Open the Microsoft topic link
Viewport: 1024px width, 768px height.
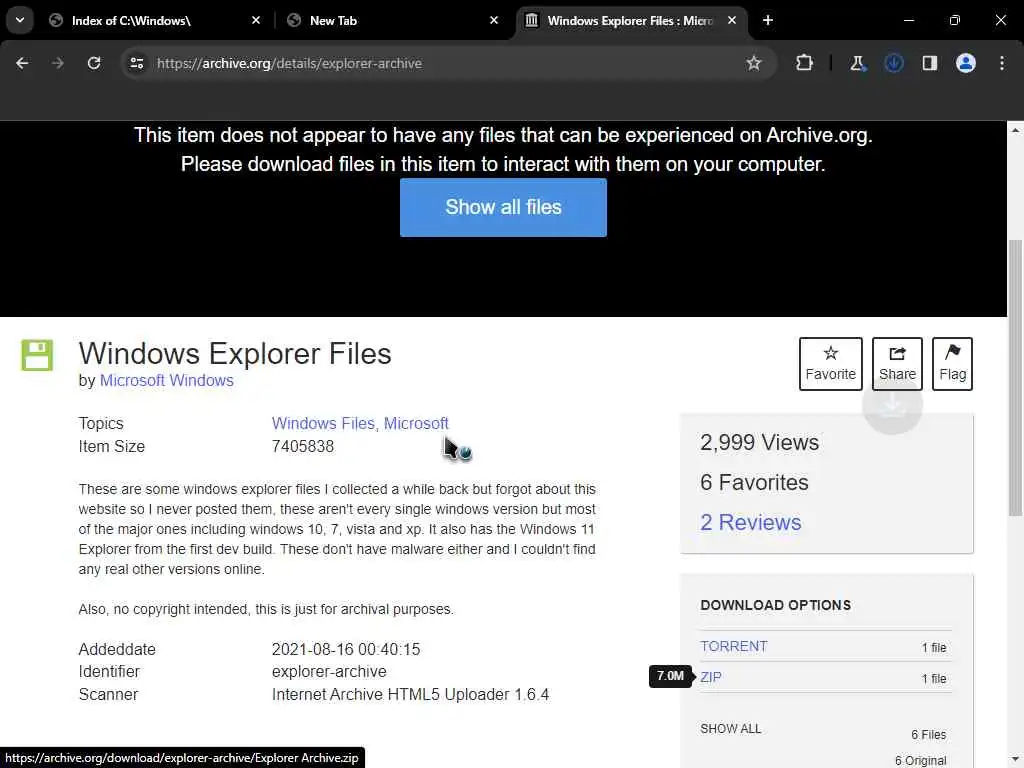coord(416,423)
